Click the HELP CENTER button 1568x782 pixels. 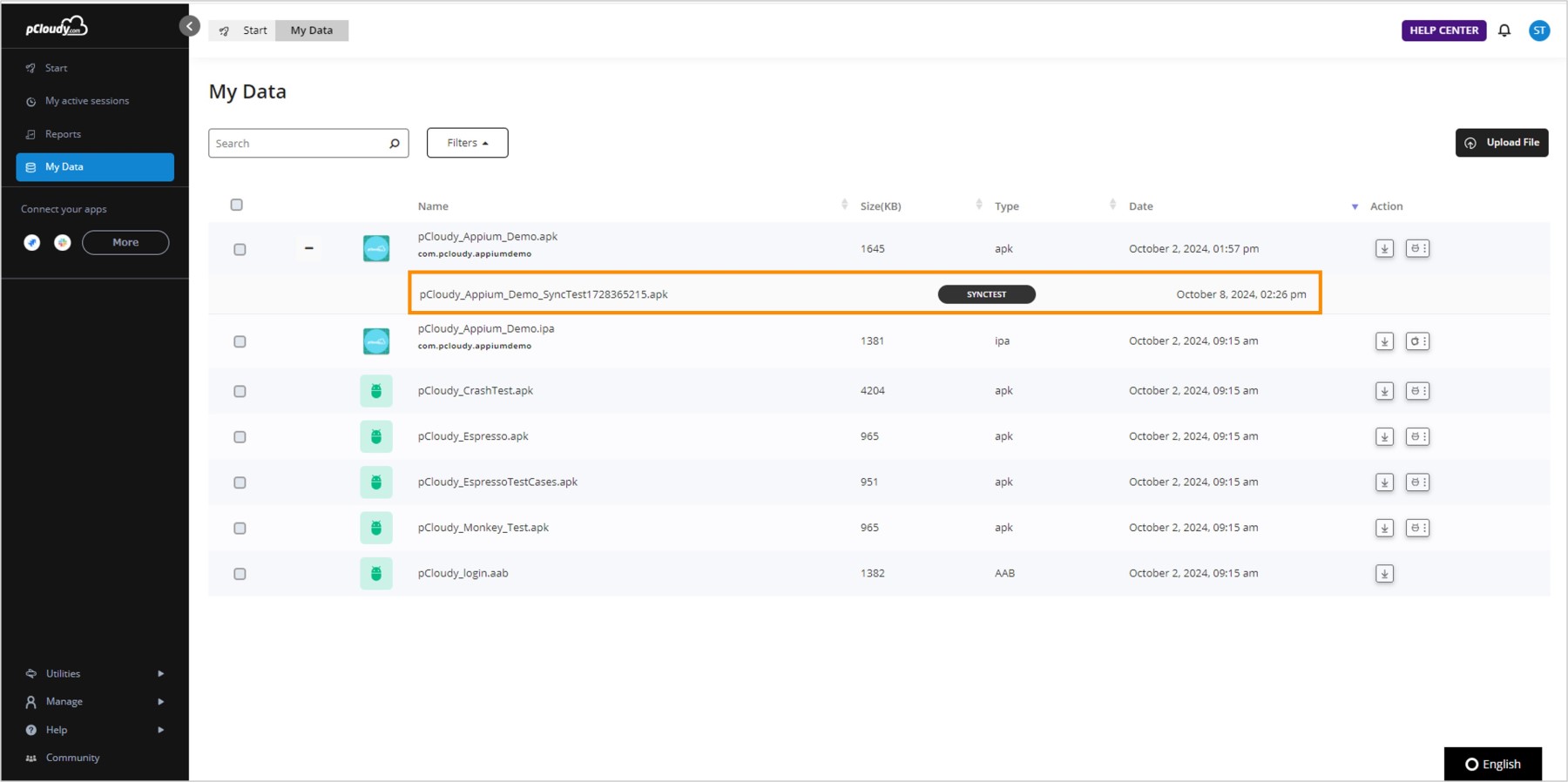[1443, 30]
